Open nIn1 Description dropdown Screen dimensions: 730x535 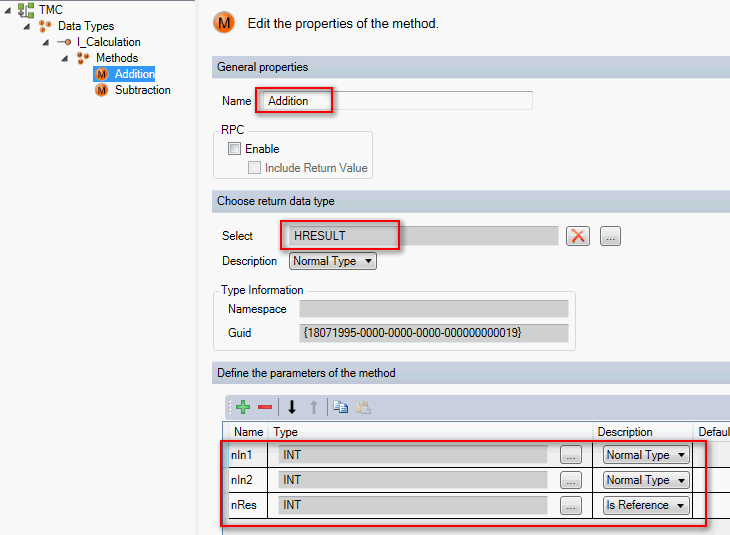click(x=646, y=455)
